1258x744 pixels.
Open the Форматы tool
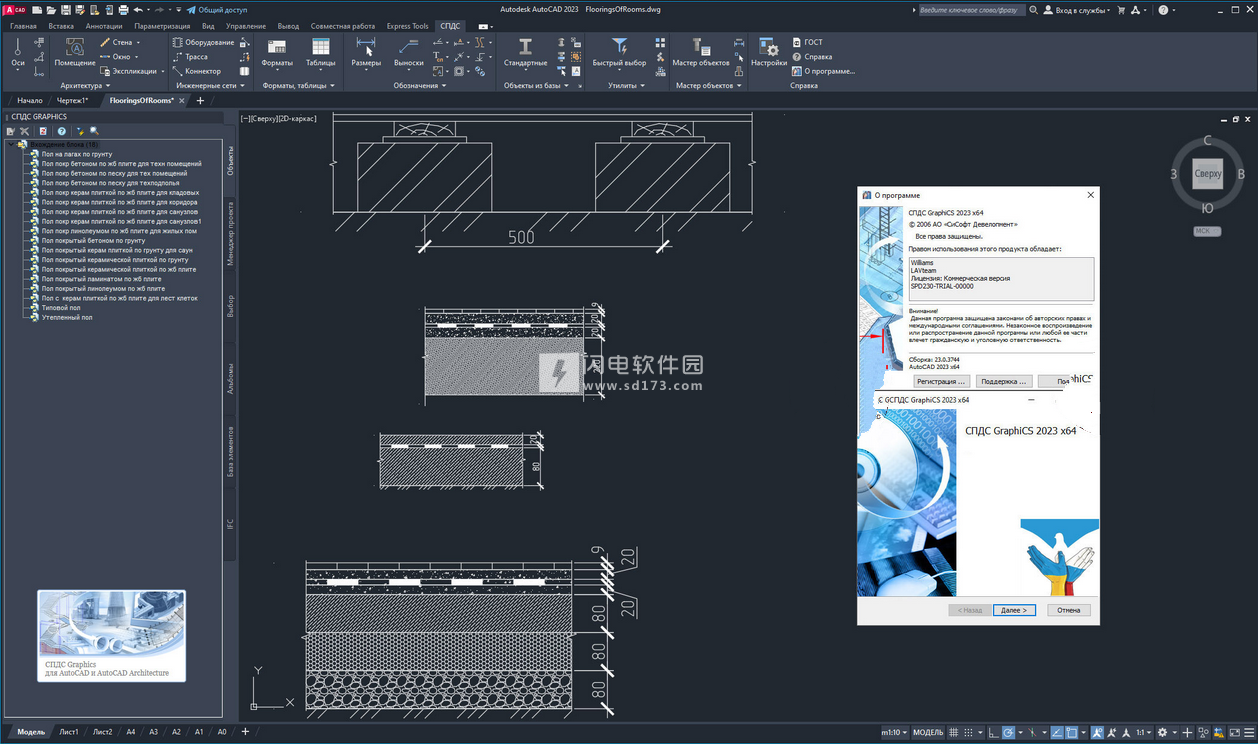(x=277, y=53)
